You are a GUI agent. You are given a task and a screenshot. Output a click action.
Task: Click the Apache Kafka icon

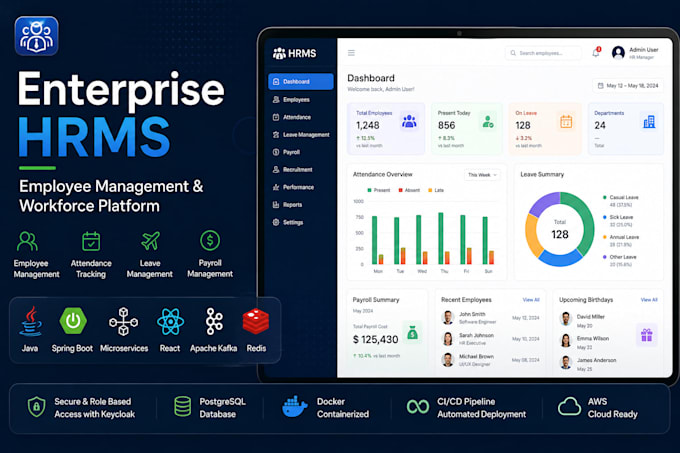coord(214,322)
